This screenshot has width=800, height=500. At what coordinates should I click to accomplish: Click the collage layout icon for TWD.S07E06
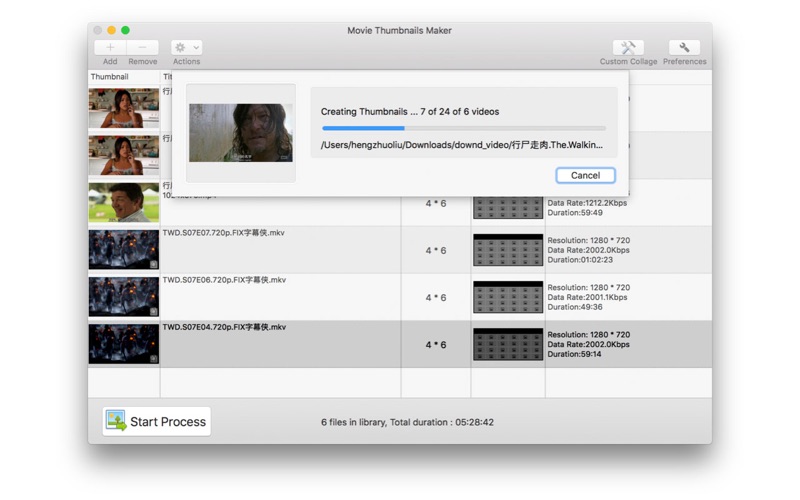[508, 297]
